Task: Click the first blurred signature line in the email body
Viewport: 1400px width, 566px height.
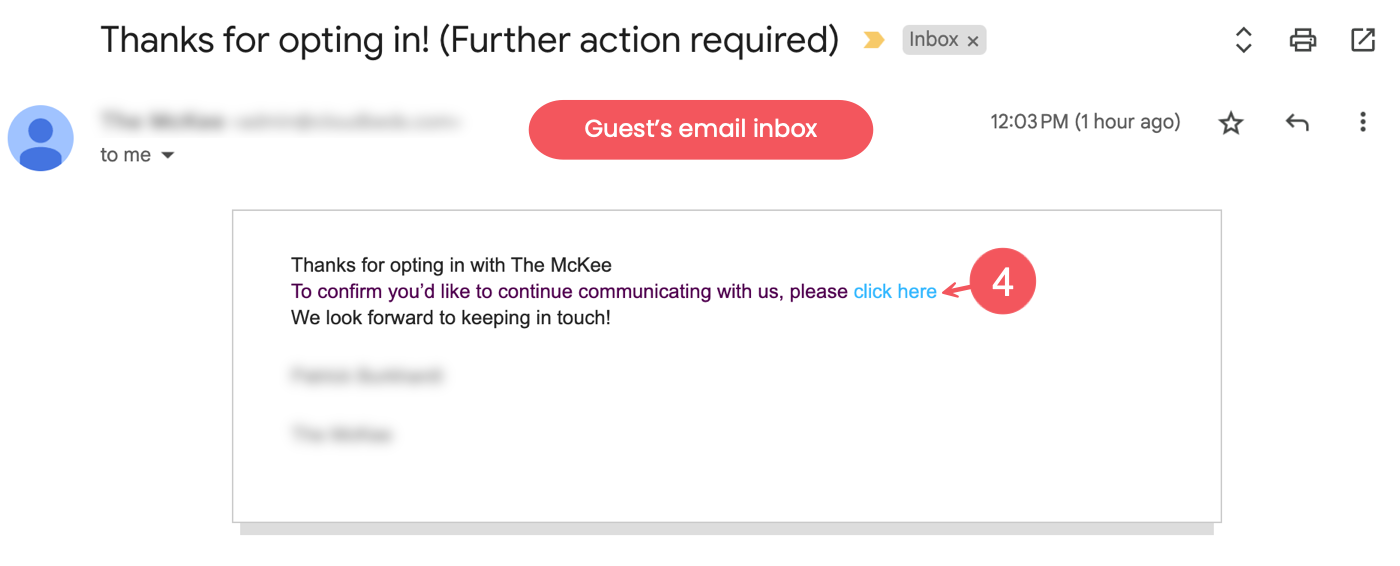Action: (x=367, y=376)
